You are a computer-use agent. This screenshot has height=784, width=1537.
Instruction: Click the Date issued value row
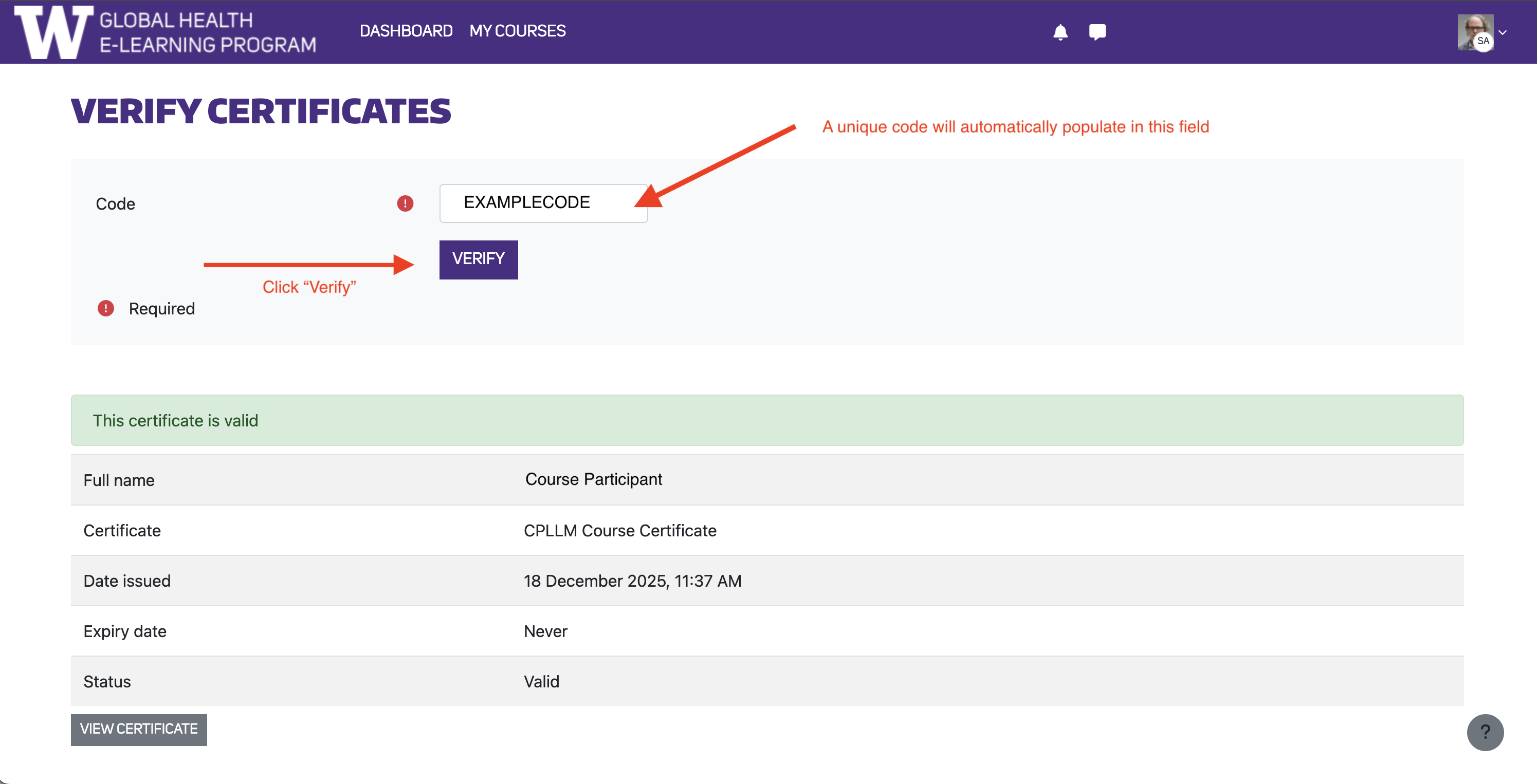[632, 581]
